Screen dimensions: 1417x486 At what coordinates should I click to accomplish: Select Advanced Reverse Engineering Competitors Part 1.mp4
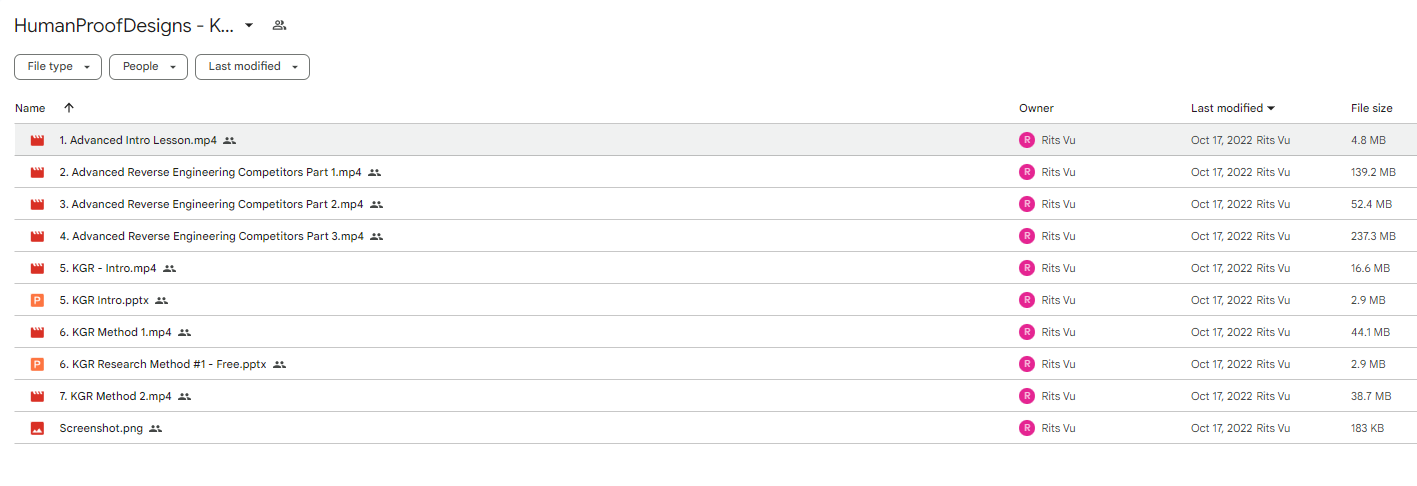715,172
